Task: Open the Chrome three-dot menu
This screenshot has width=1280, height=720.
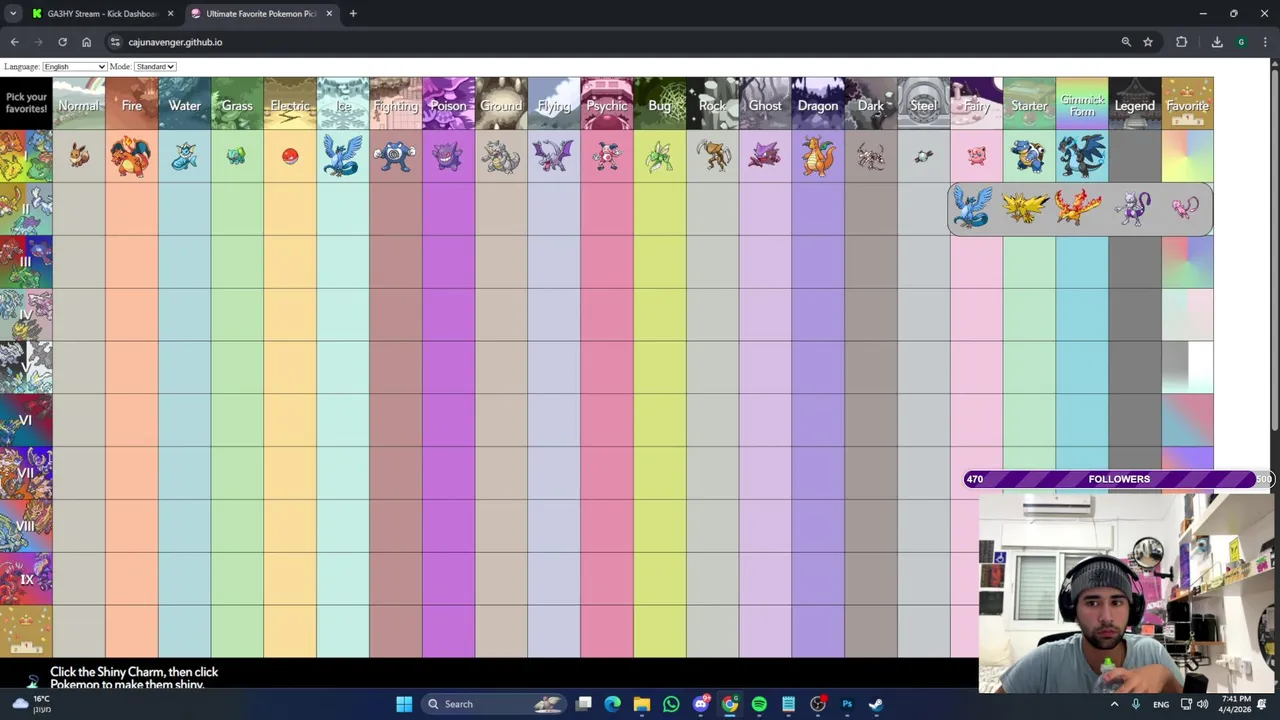Action: coord(1263,42)
